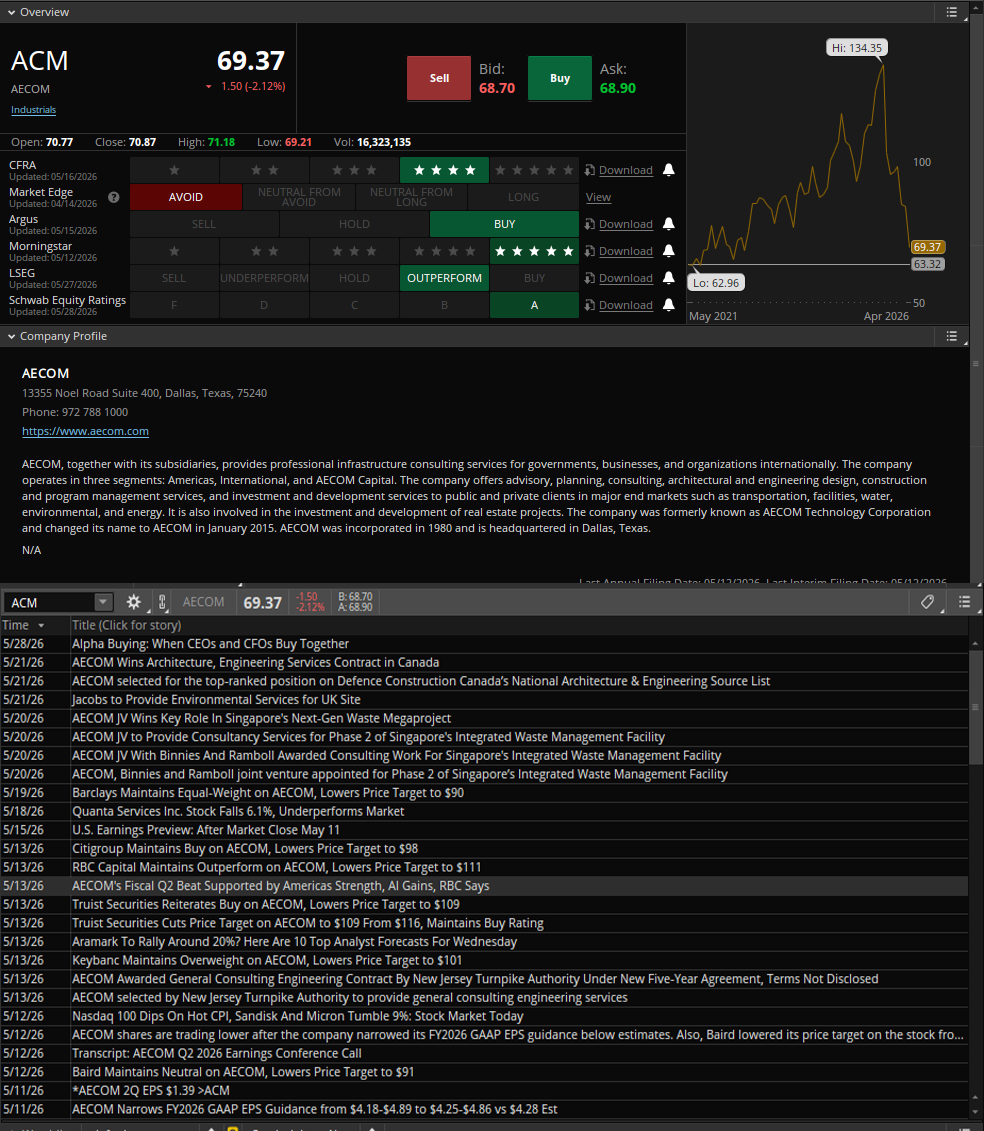Screen dimensions: 984x1131
Task: Click the Market Edge help question icon
Action: click(114, 198)
